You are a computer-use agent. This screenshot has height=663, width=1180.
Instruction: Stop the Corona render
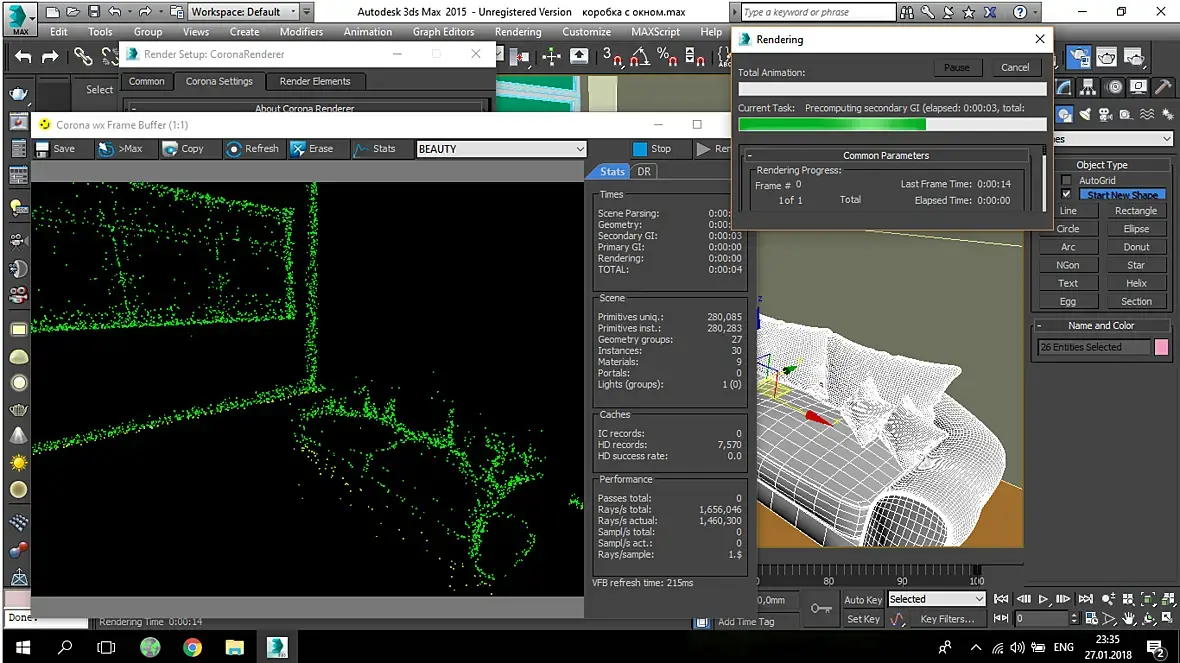pos(651,149)
